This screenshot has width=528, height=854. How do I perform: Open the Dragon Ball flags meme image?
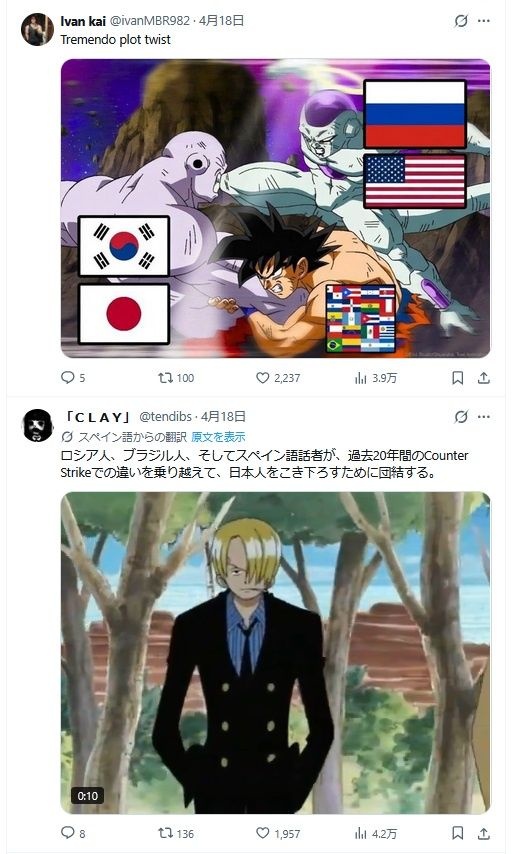pyautogui.click(x=275, y=208)
